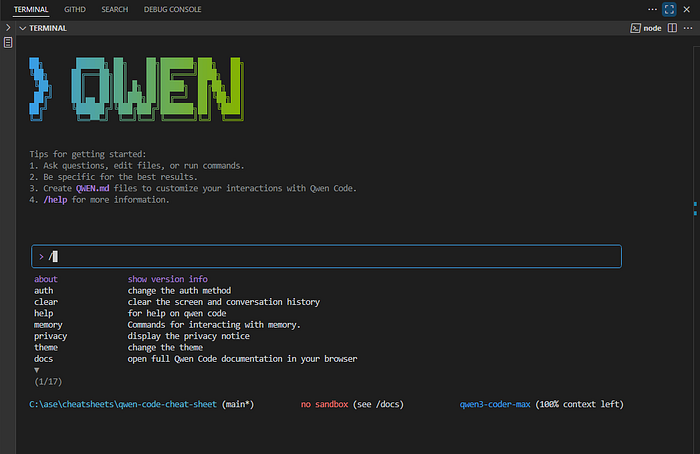Click 'show version info' description

(167, 279)
